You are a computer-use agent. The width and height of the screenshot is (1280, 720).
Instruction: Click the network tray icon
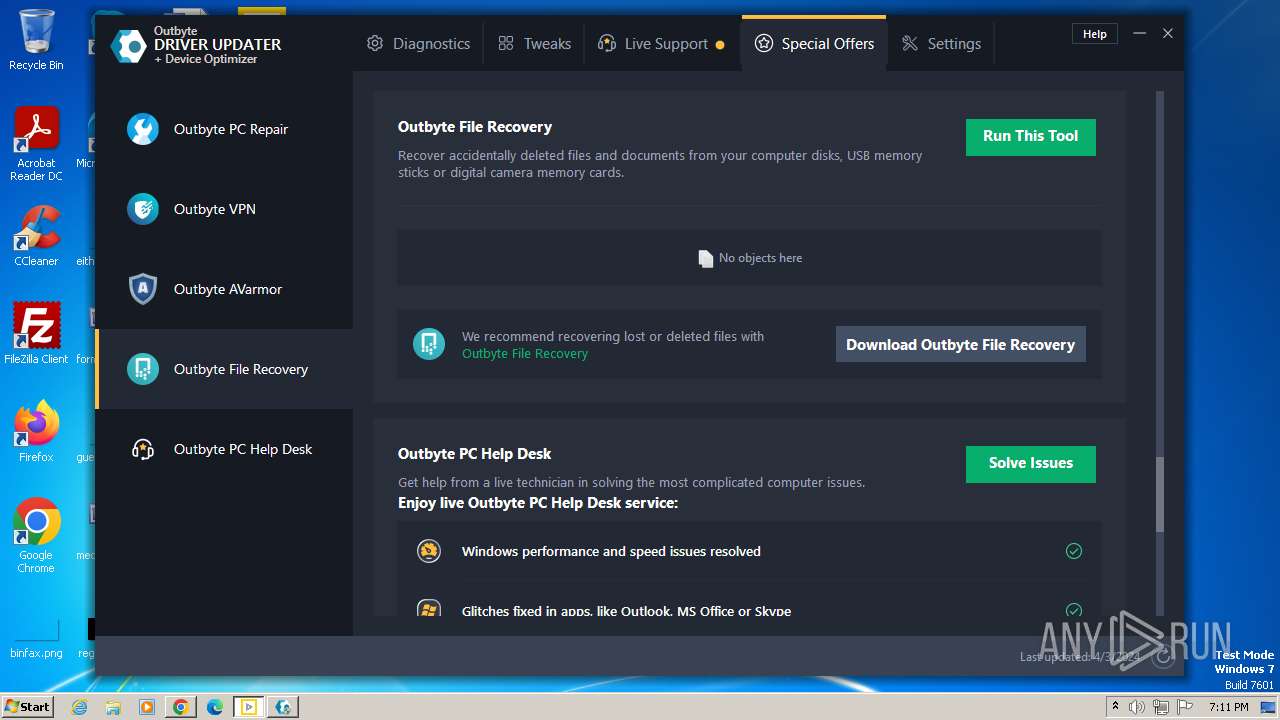(1161, 707)
